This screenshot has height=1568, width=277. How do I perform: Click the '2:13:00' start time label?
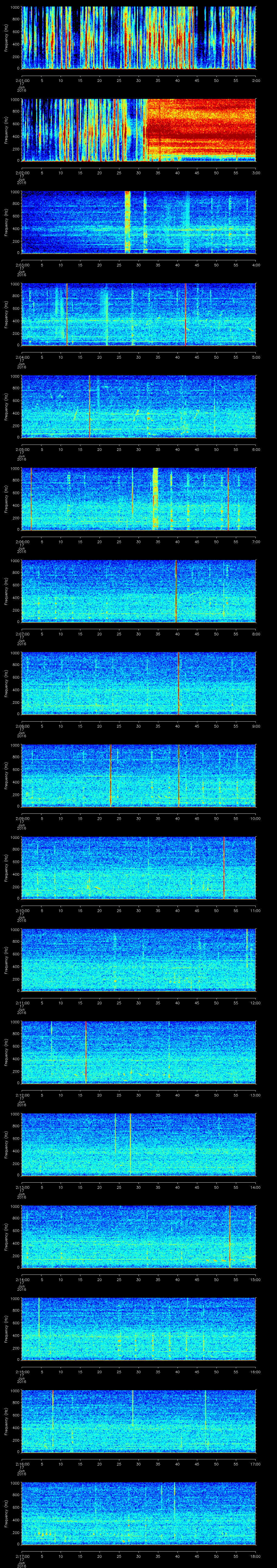pos(22,1187)
